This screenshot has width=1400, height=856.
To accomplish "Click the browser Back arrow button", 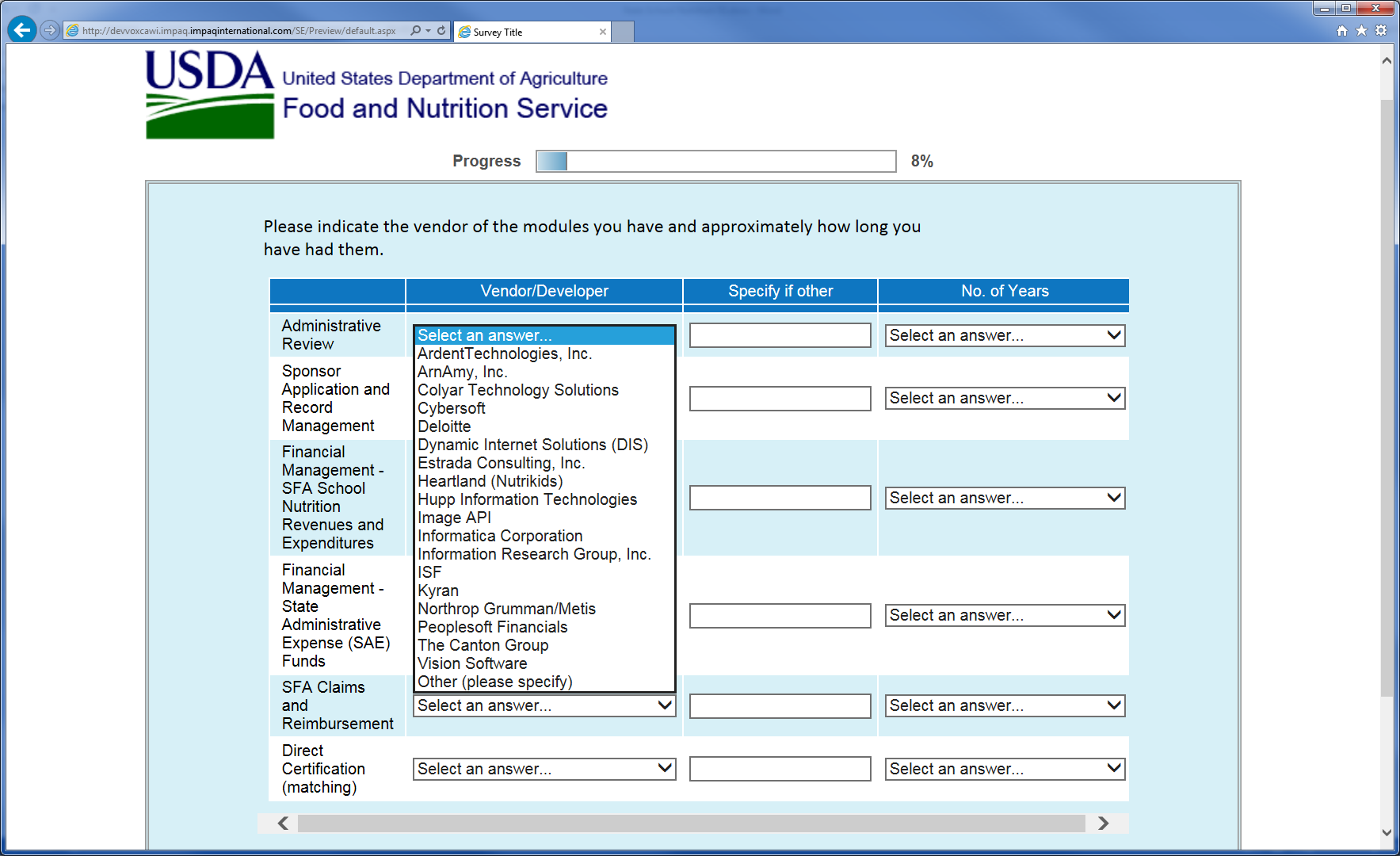I will (x=22, y=30).
